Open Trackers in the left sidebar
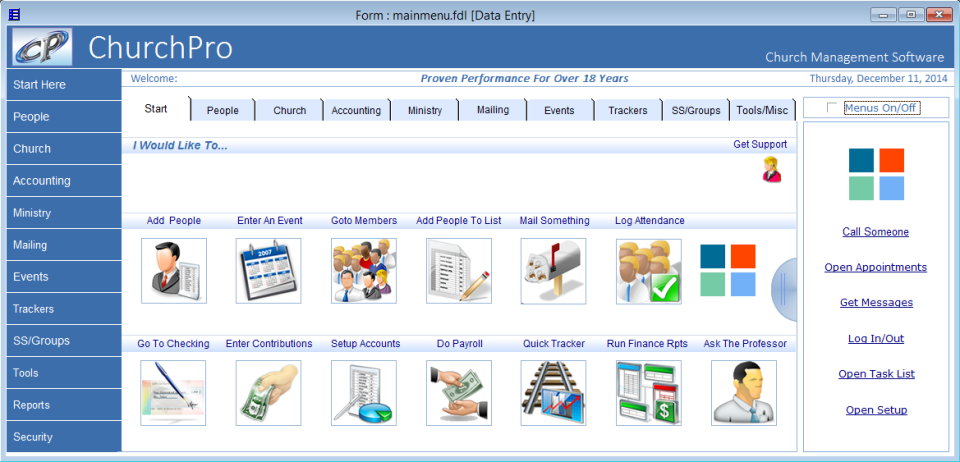The image size is (960, 462). click(64, 309)
